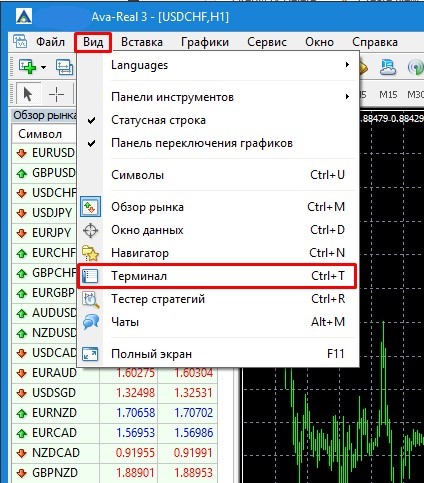Select the cursor arrow tool
The height and width of the screenshot is (483, 424).
[28, 94]
